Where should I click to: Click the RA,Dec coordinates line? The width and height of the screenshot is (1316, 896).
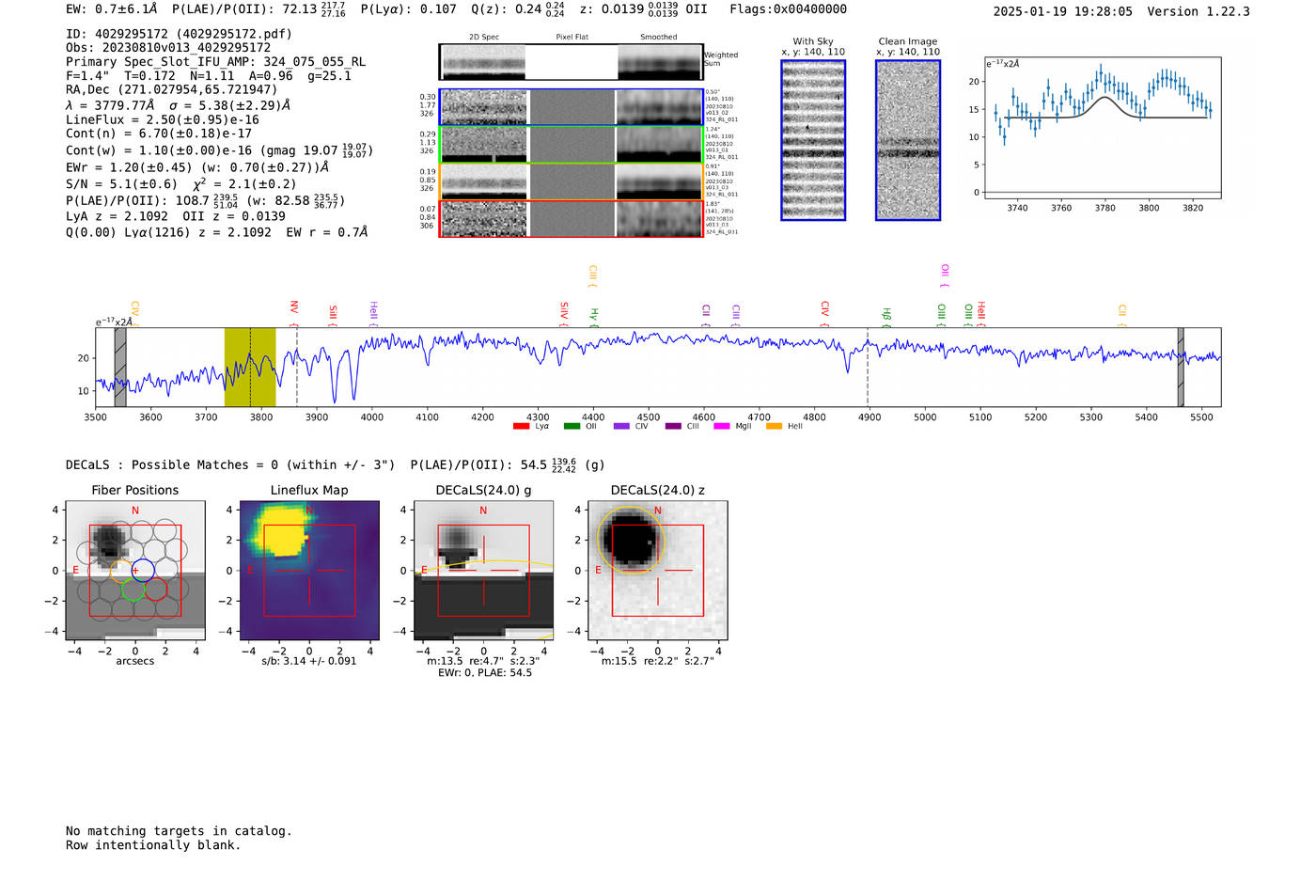(172, 90)
